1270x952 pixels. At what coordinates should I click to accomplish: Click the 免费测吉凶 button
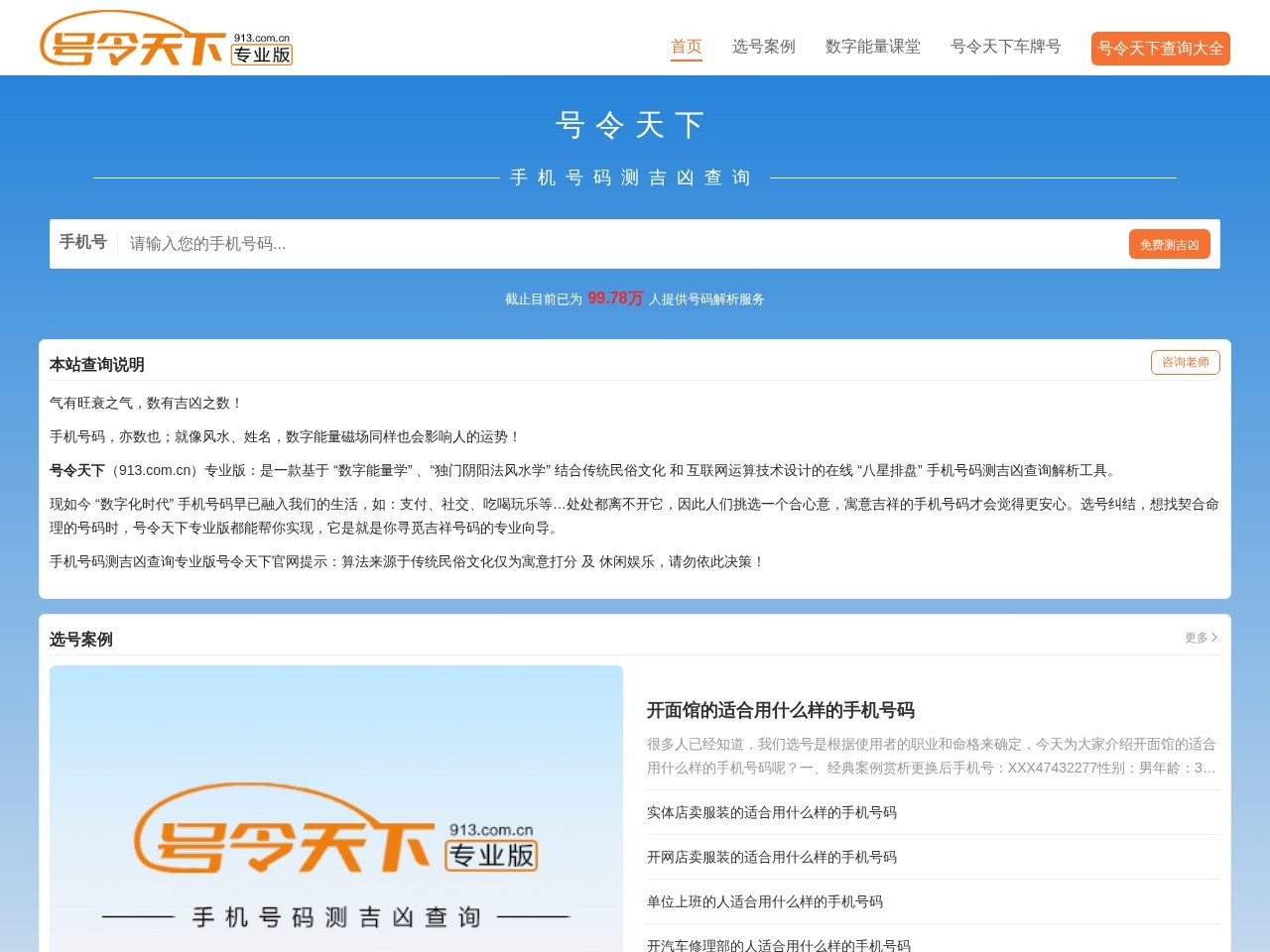[x=1170, y=244]
